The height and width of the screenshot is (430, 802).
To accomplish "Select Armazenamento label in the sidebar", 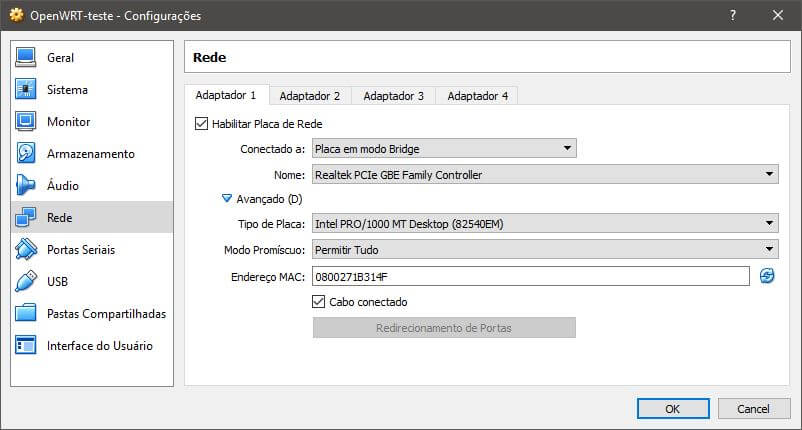I will point(91,154).
